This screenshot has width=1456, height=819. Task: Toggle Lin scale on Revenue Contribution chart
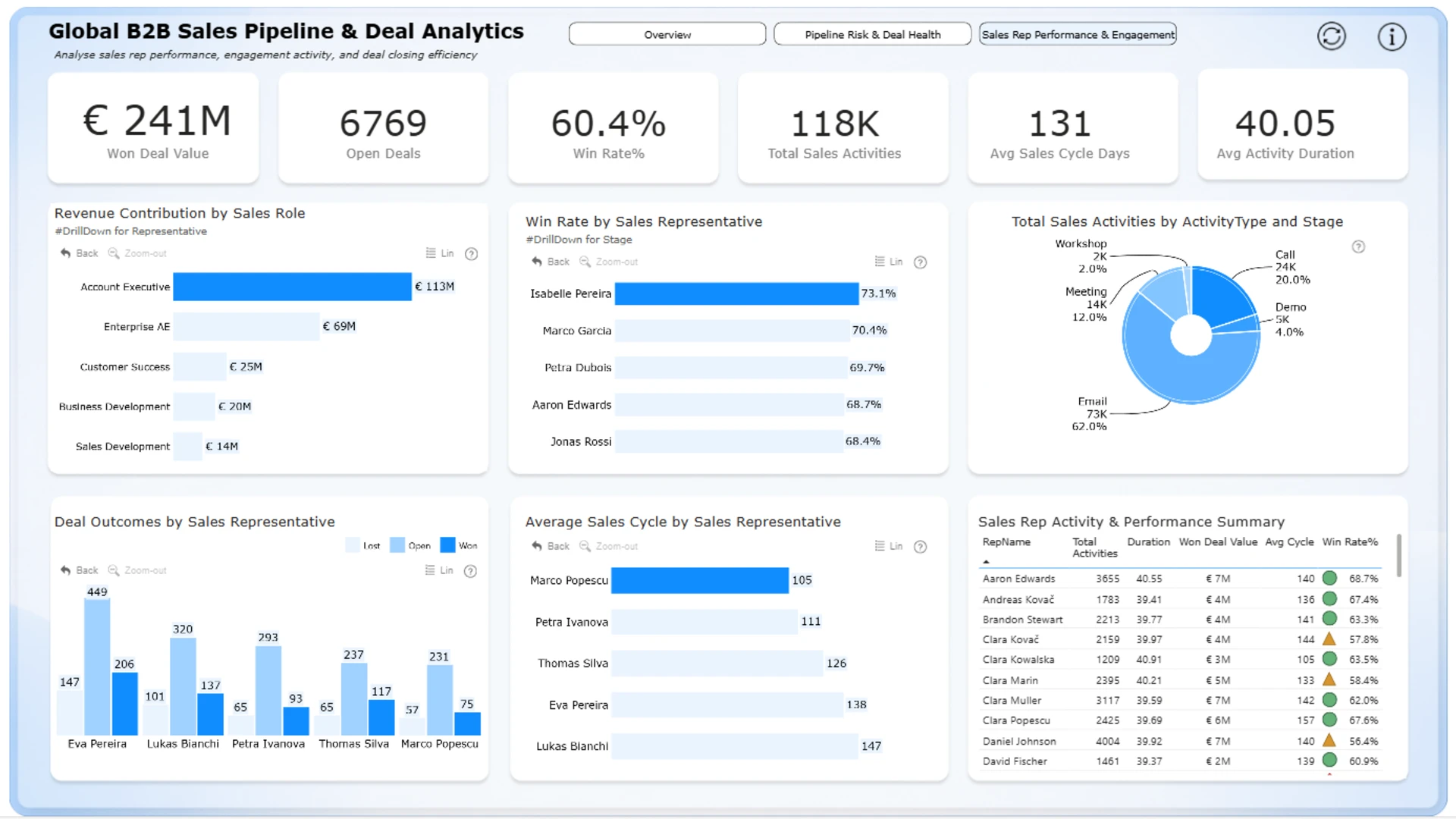click(x=440, y=253)
